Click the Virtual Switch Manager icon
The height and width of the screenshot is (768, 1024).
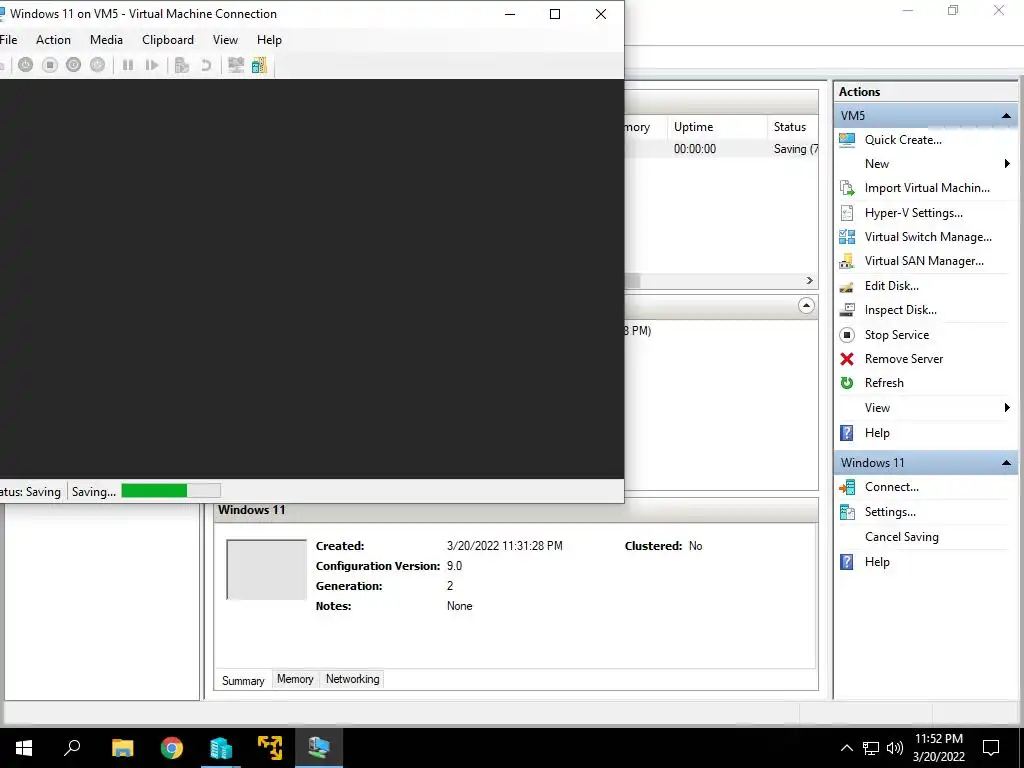click(x=847, y=237)
